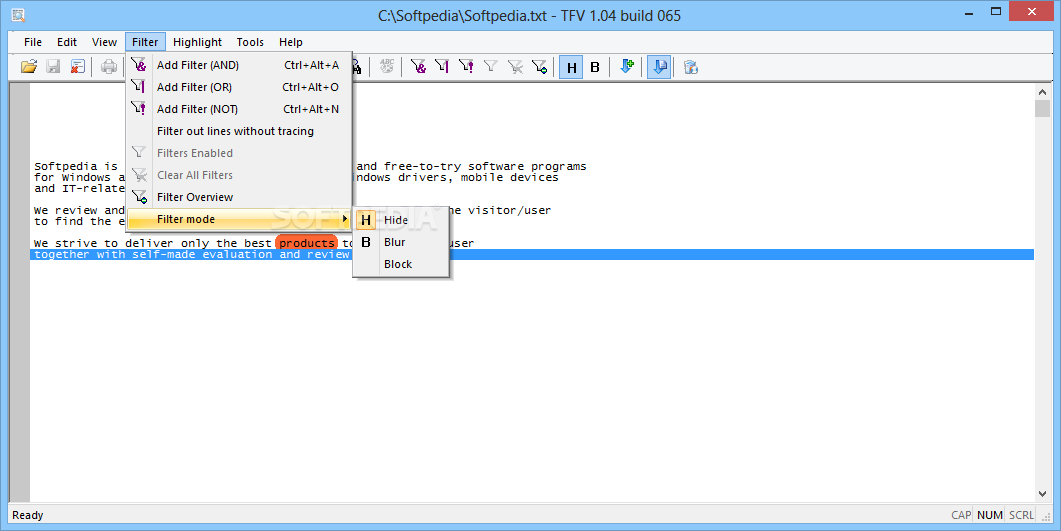This screenshot has width=1061, height=531.
Task: Choose Add Filter (AND) from the menu
Action: click(239, 65)
